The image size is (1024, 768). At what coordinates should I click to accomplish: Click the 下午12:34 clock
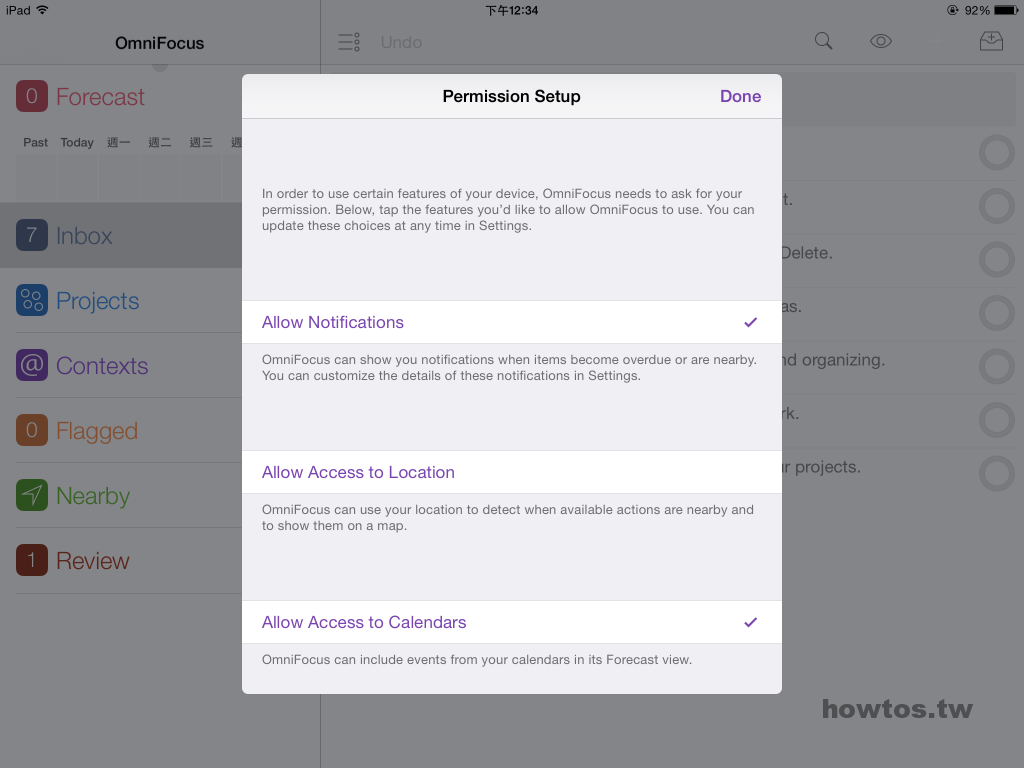tap(511, 10)
